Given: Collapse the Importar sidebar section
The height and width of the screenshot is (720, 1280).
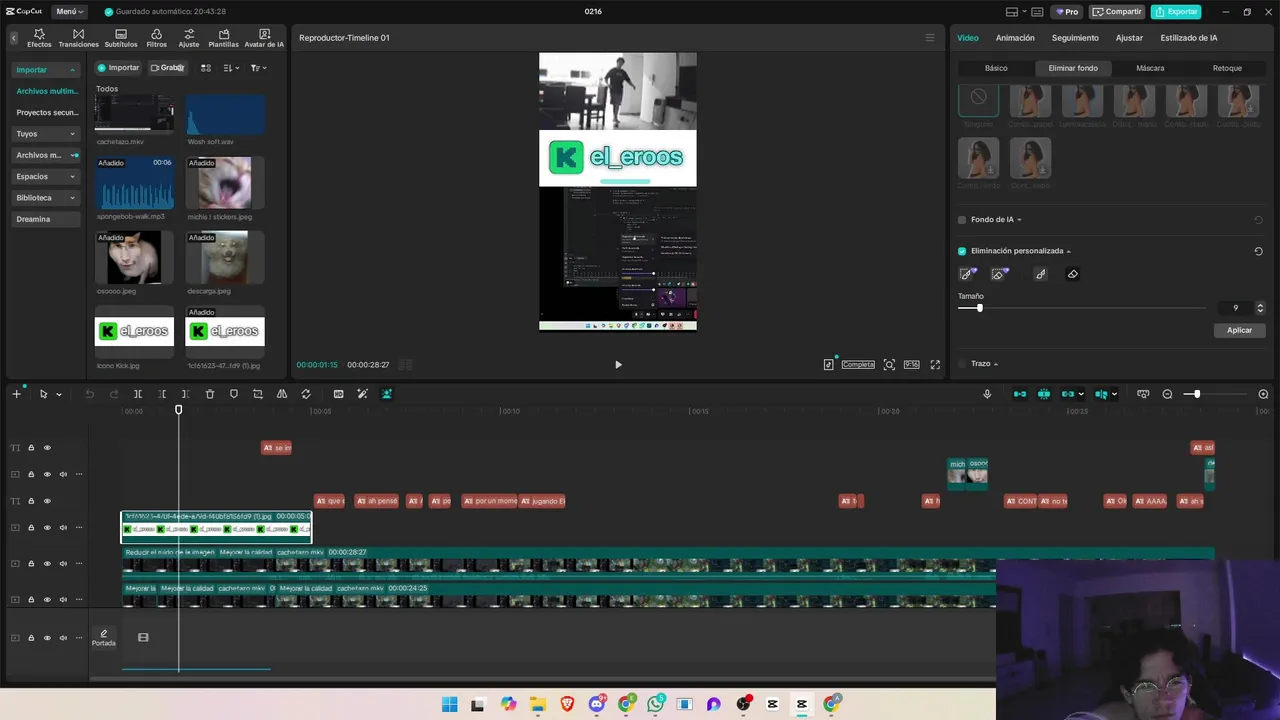Looking at the screenshot, I should [x=71, y=70].
